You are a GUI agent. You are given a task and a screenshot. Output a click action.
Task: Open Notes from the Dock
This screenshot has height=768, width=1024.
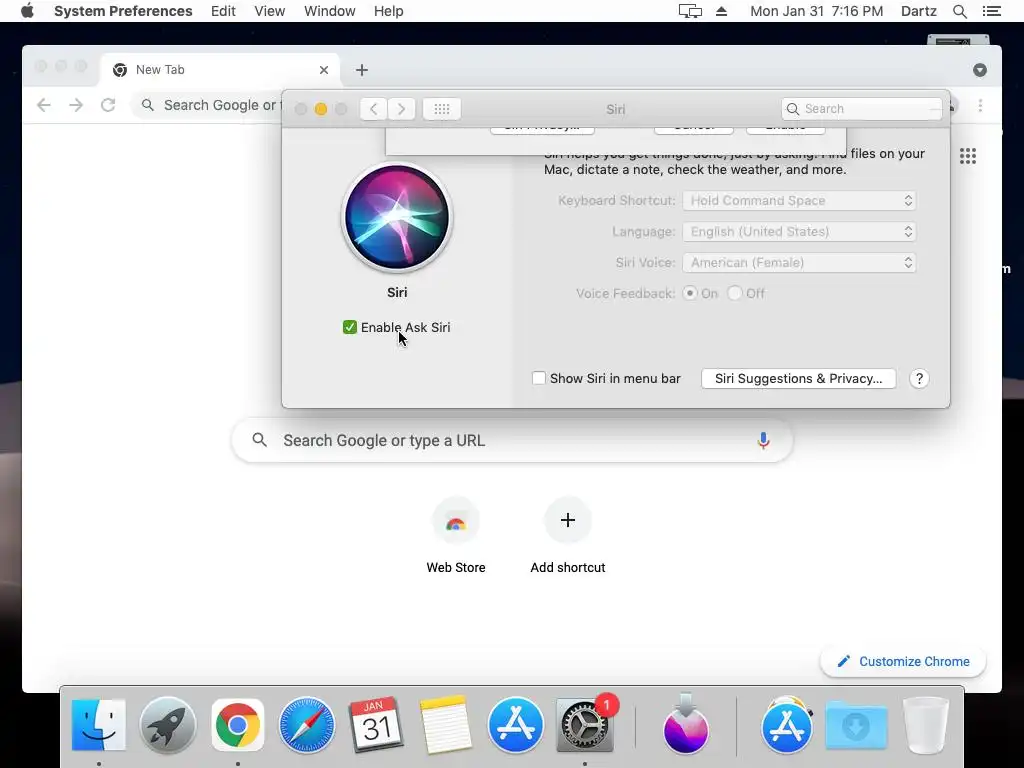tap(445, 725)
